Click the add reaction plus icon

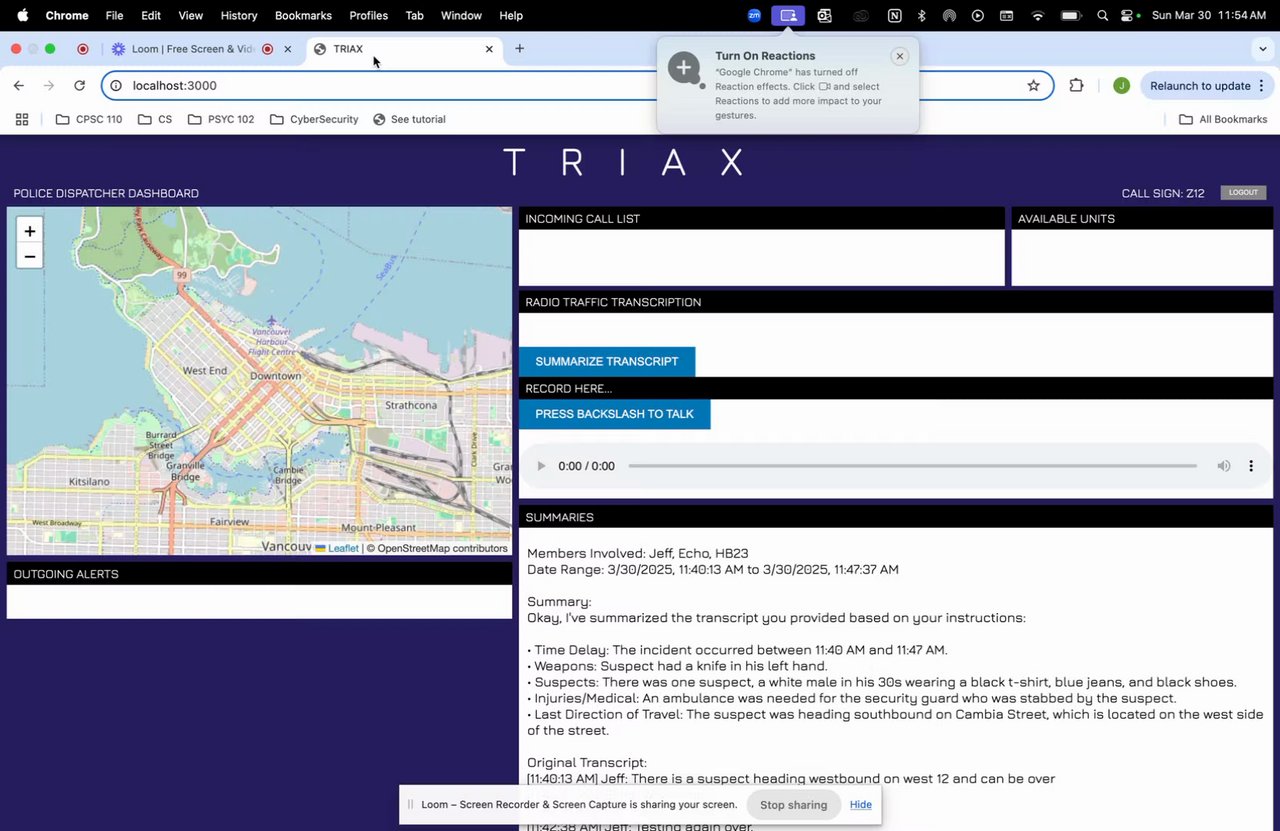pyautogui.click(x=685, y=68)
